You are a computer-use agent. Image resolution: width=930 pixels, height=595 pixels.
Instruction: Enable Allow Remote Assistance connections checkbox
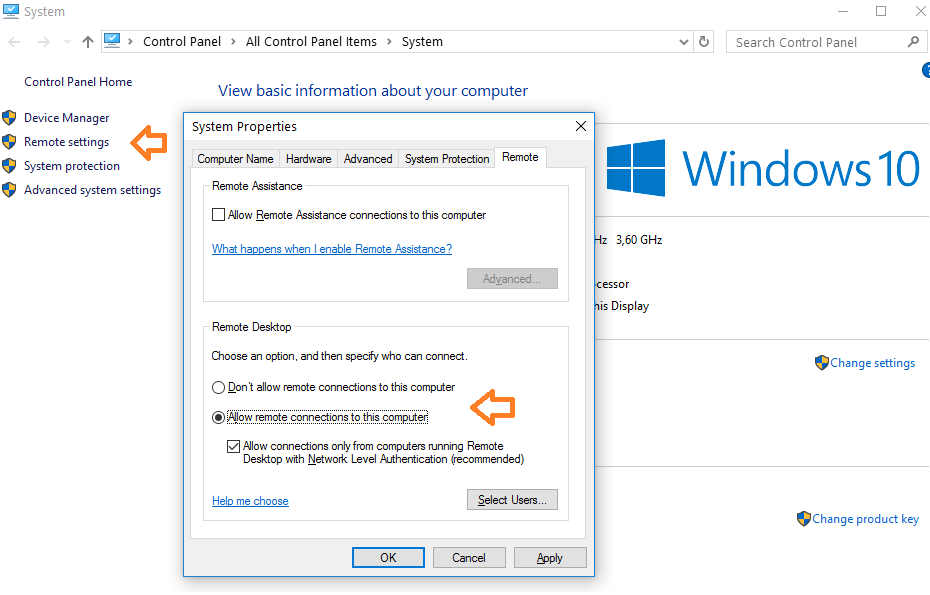219,215
